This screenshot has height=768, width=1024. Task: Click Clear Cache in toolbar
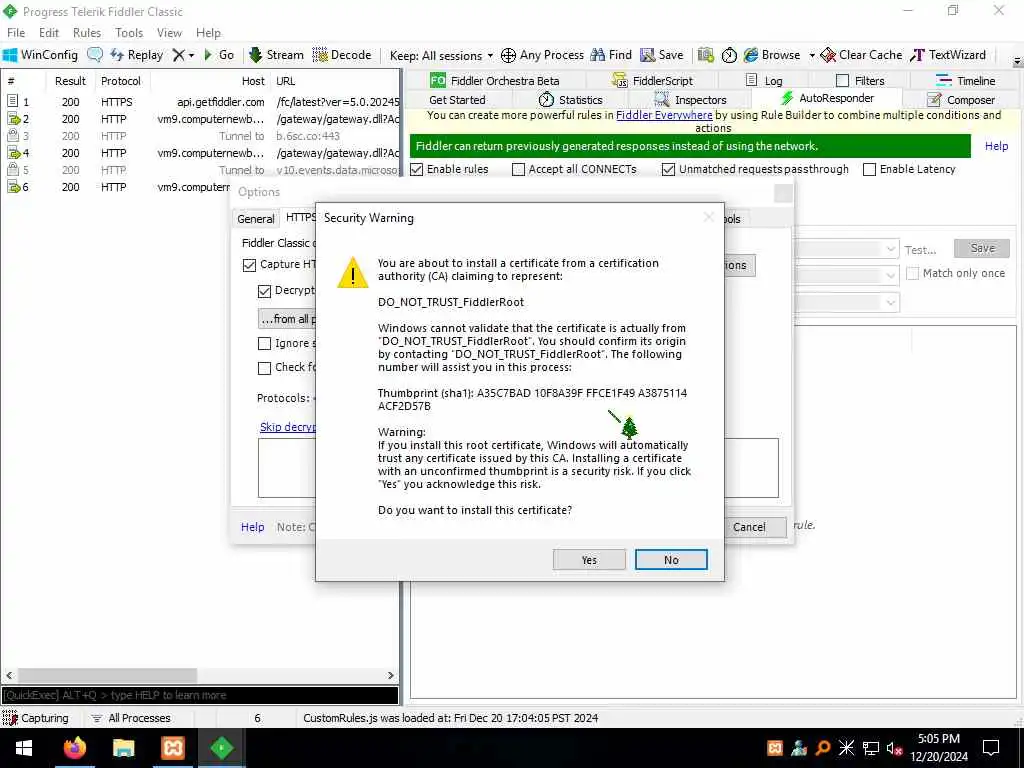point(861,55)
